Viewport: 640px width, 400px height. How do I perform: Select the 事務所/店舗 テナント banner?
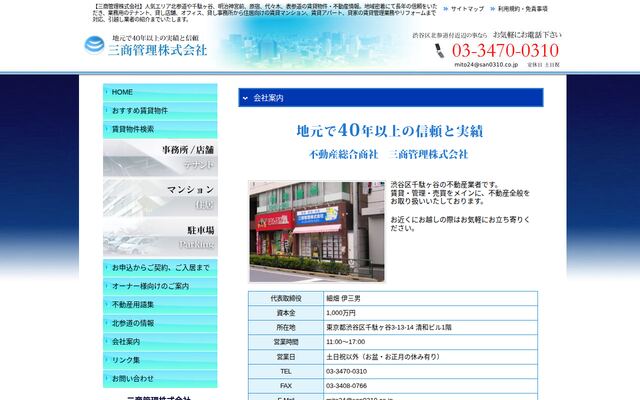(x=160, y=158)
